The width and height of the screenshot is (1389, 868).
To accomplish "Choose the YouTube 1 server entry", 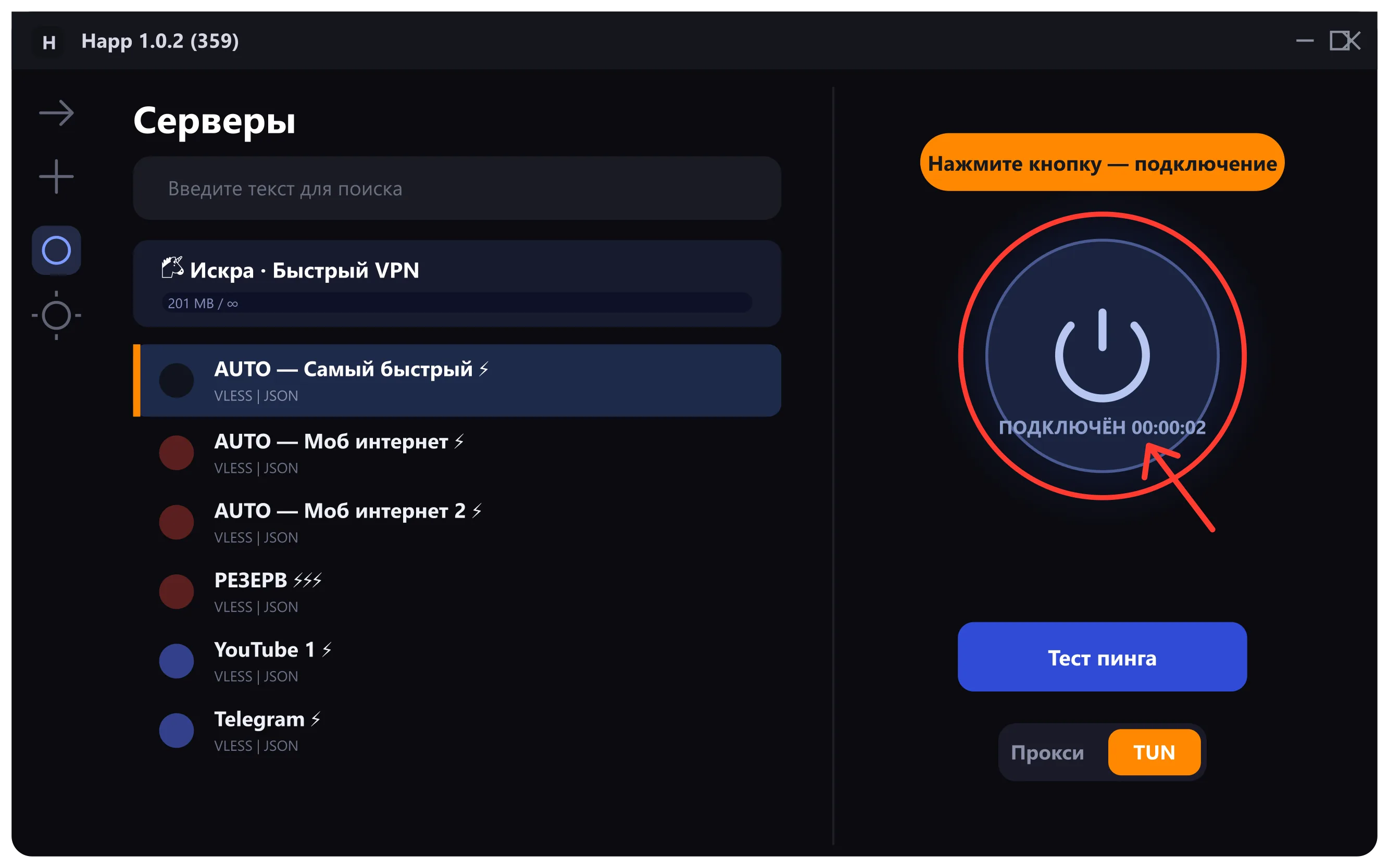I will pyautogui.click(x=457, y=661).
